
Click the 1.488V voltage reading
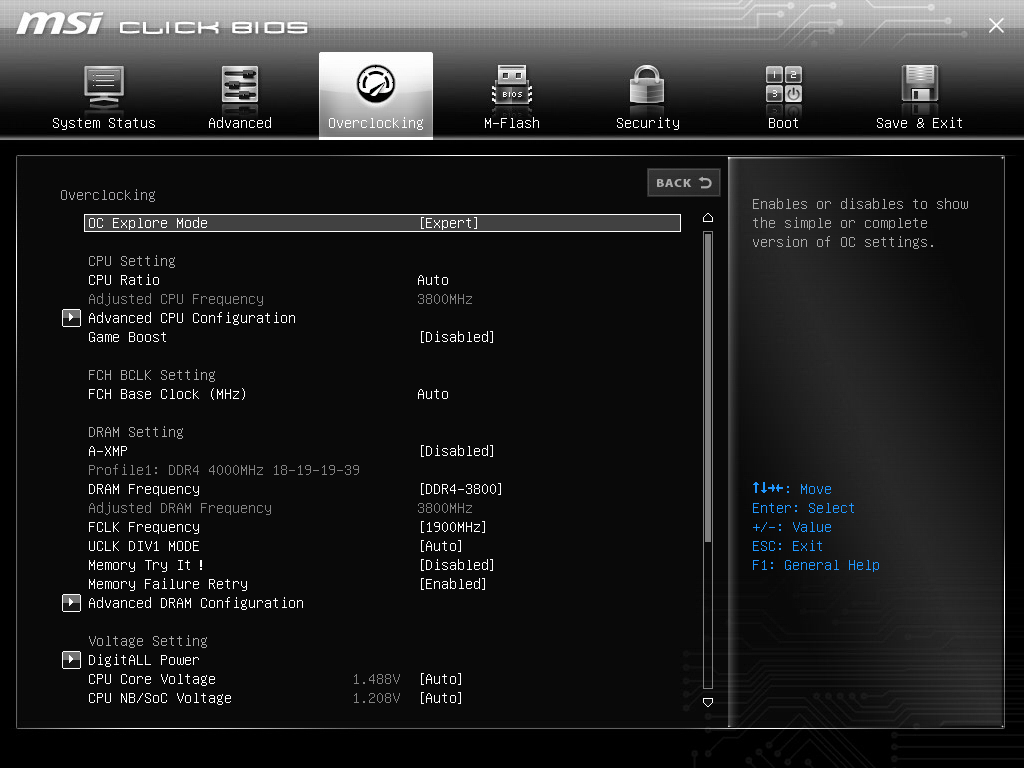(x=377, y=679)
